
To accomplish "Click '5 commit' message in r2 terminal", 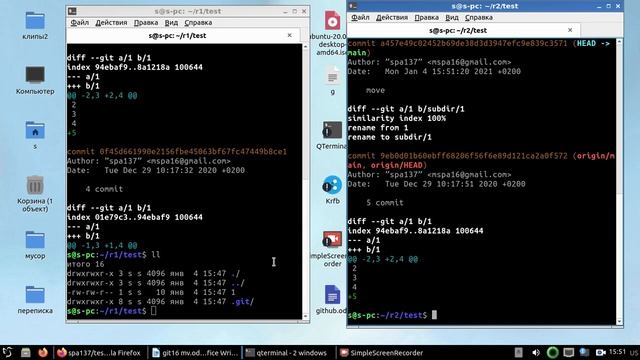I will [384, 202].
